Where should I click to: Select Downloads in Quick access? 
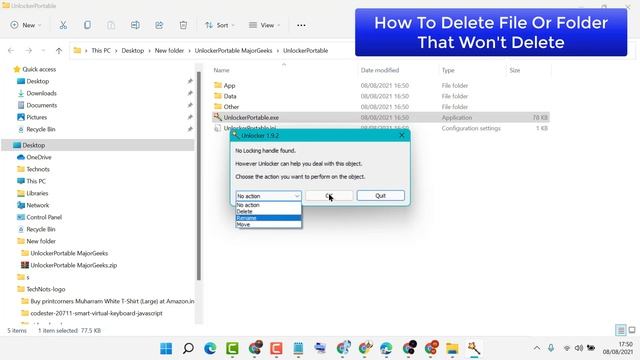tap(41, 93)
